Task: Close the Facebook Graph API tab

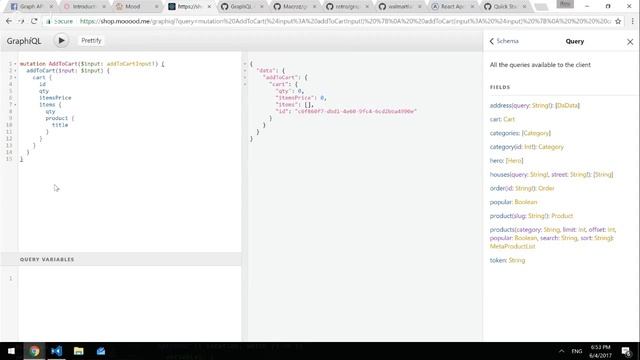Action: [51, 7]
